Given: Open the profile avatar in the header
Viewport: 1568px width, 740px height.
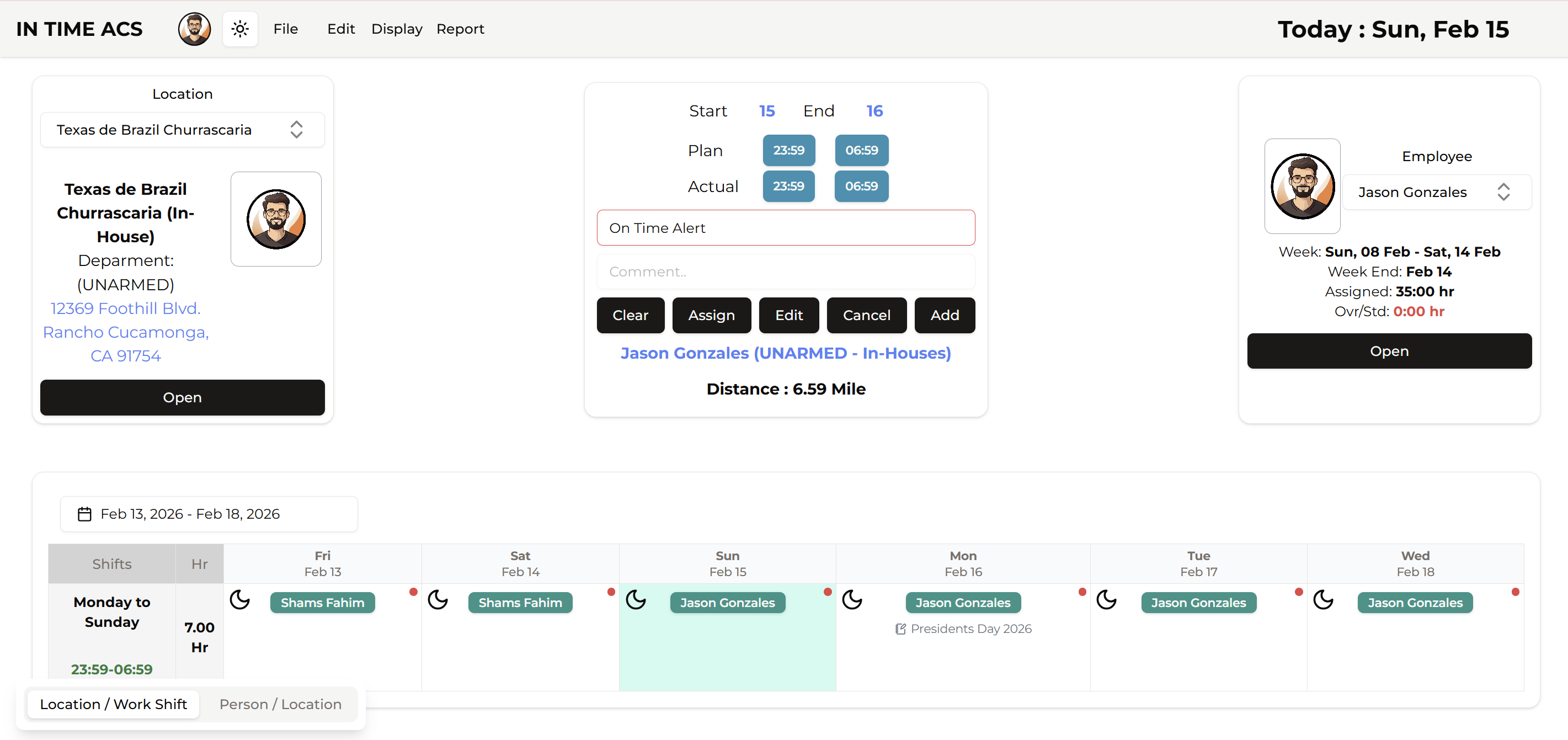Looking at the screenshot, I should (x=194, y=29).
